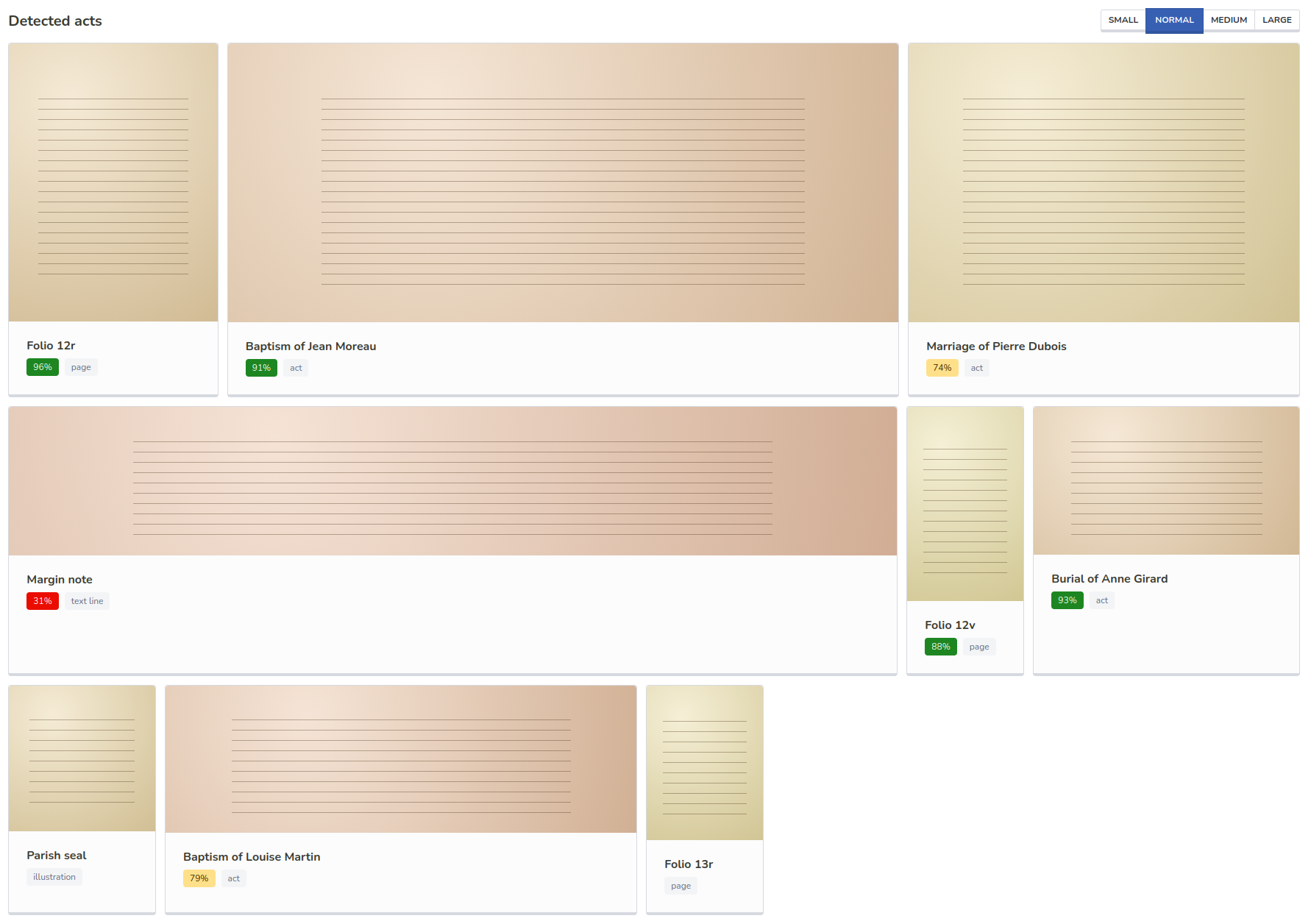
Task: Click the 'illustration' type tag
Action: [54, 877]
